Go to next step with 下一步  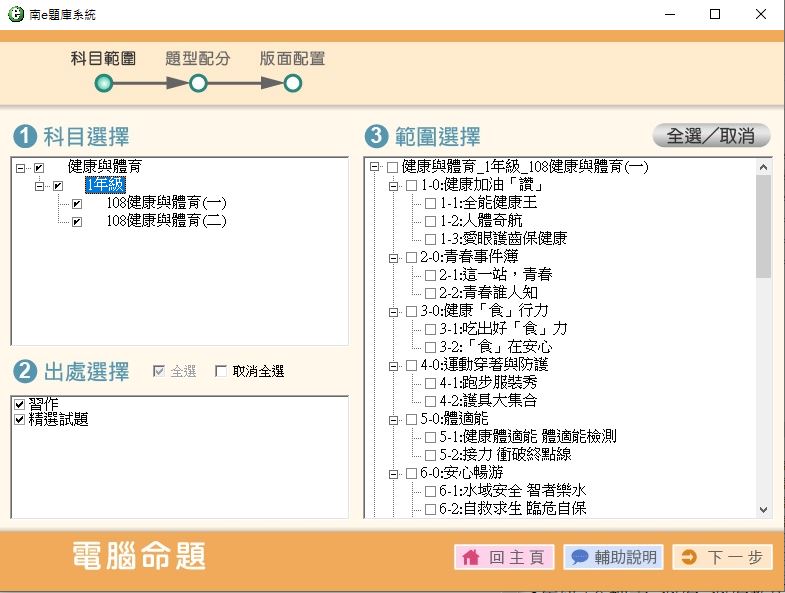click(722, 557)
